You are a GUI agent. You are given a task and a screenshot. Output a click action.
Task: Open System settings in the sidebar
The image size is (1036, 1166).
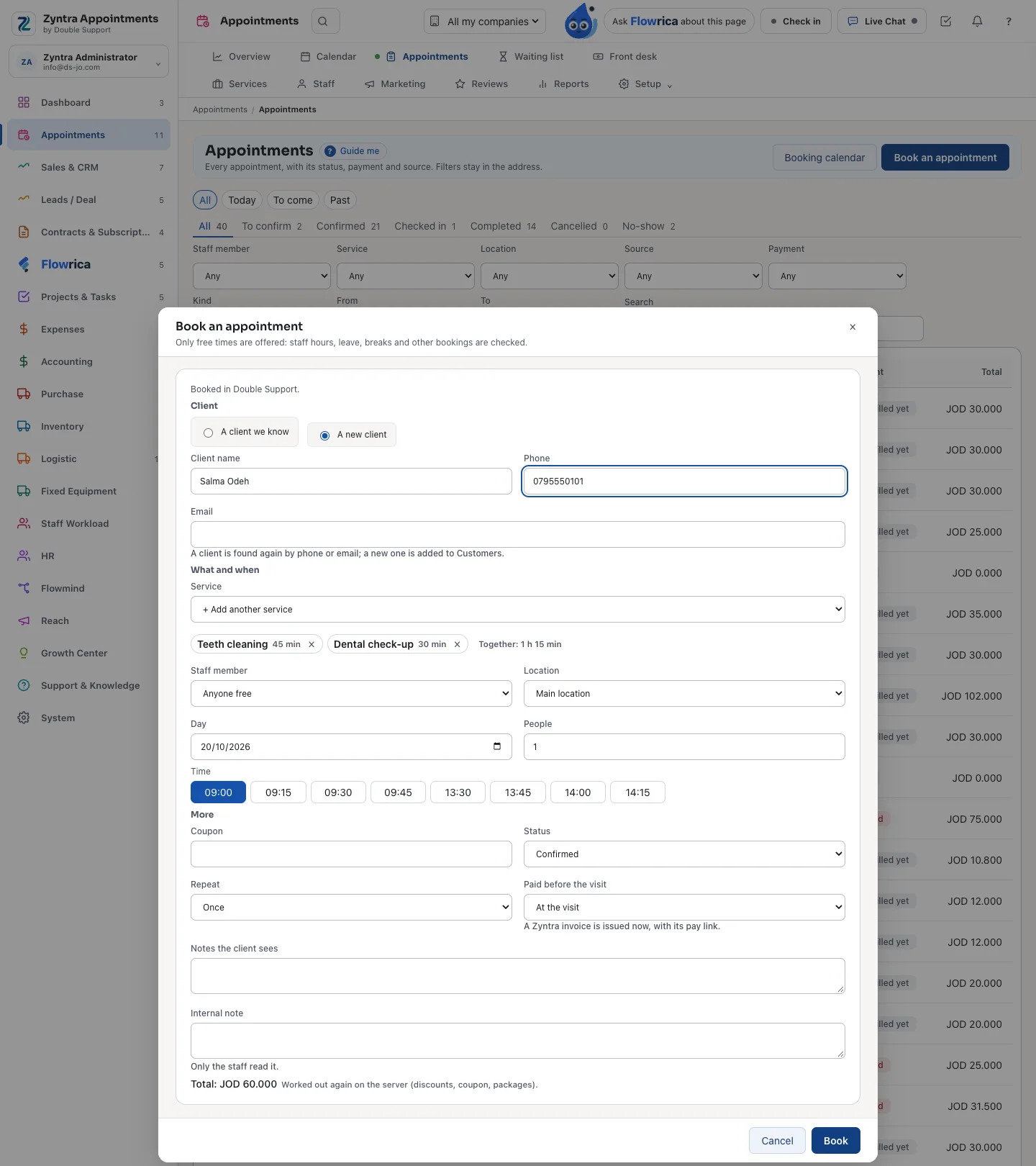pos(89,718)
